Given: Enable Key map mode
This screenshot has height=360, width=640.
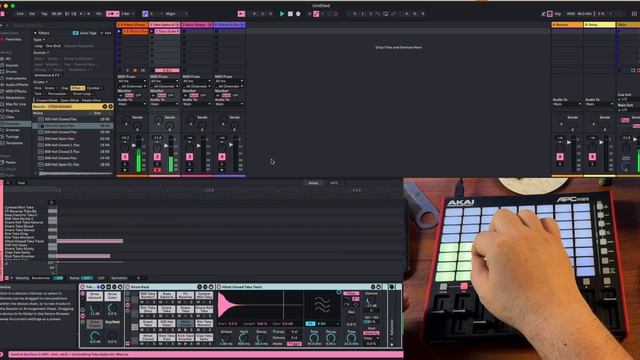Looking at the screenshot, I should [558, 13].
